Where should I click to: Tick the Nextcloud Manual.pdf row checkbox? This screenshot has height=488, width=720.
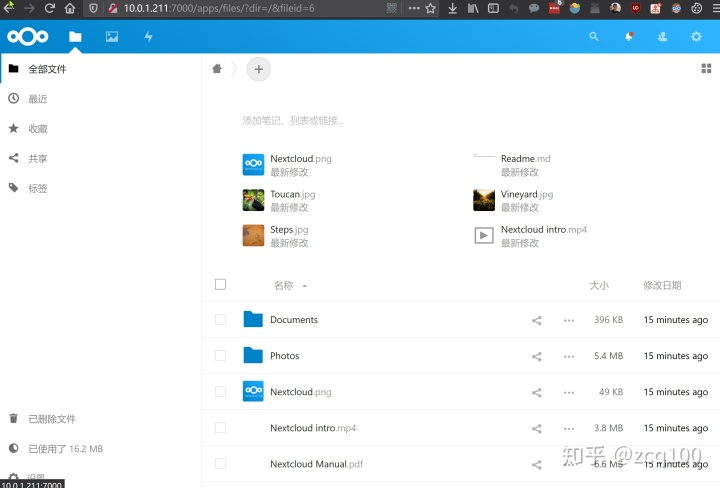[220, 464]
